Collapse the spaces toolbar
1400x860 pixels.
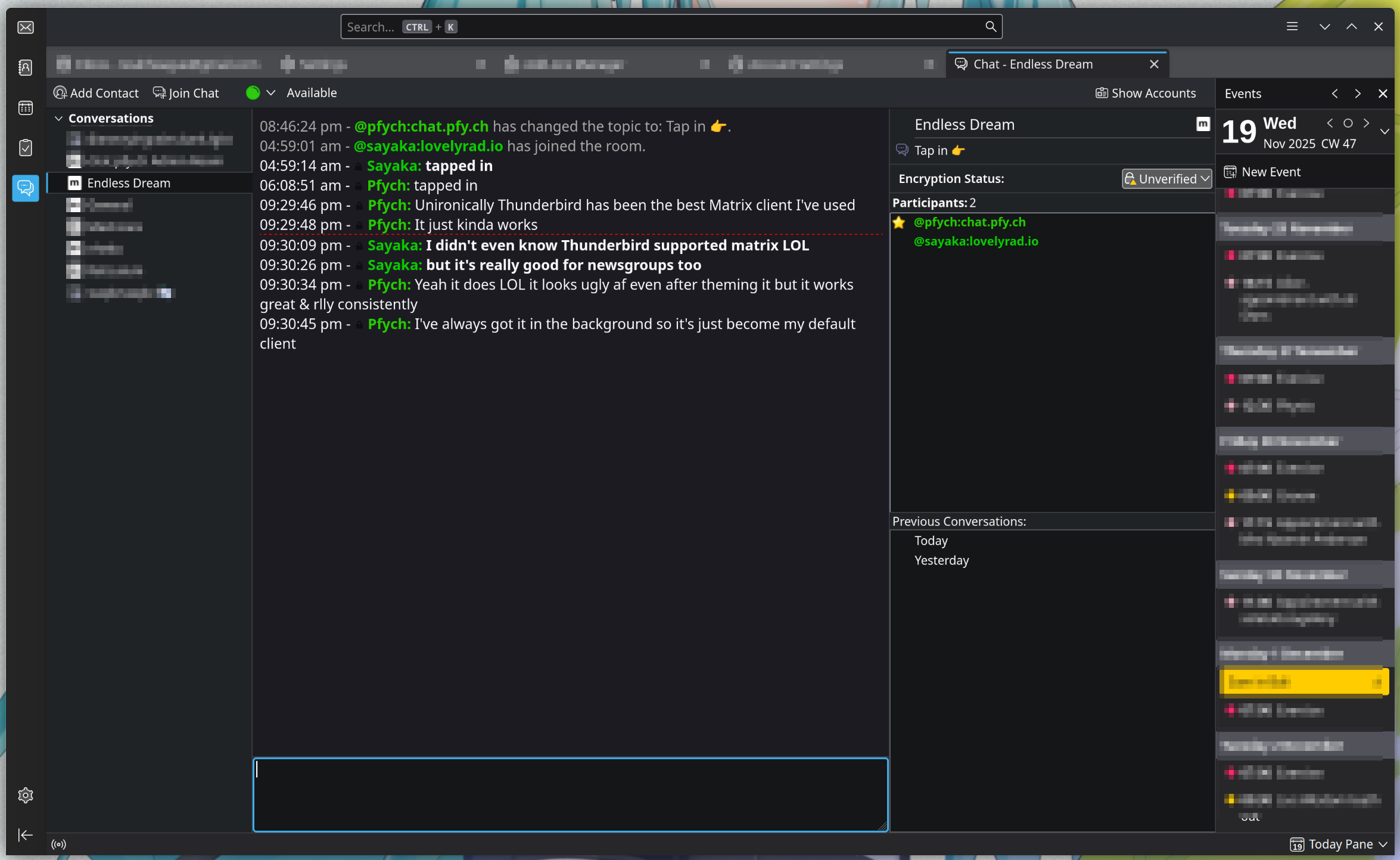[26, 834]
